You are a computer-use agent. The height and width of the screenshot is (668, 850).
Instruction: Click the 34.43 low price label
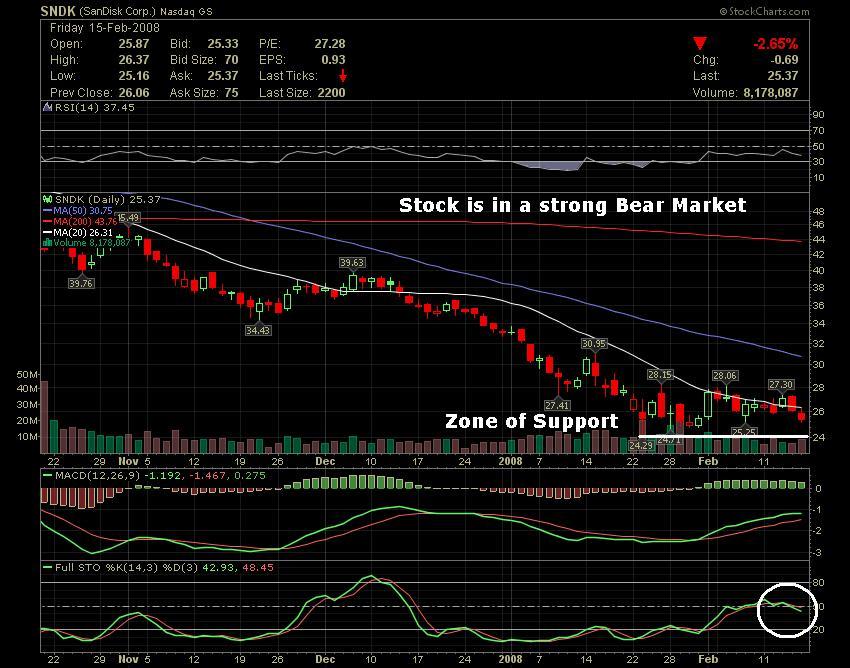[x=257, y=330]
